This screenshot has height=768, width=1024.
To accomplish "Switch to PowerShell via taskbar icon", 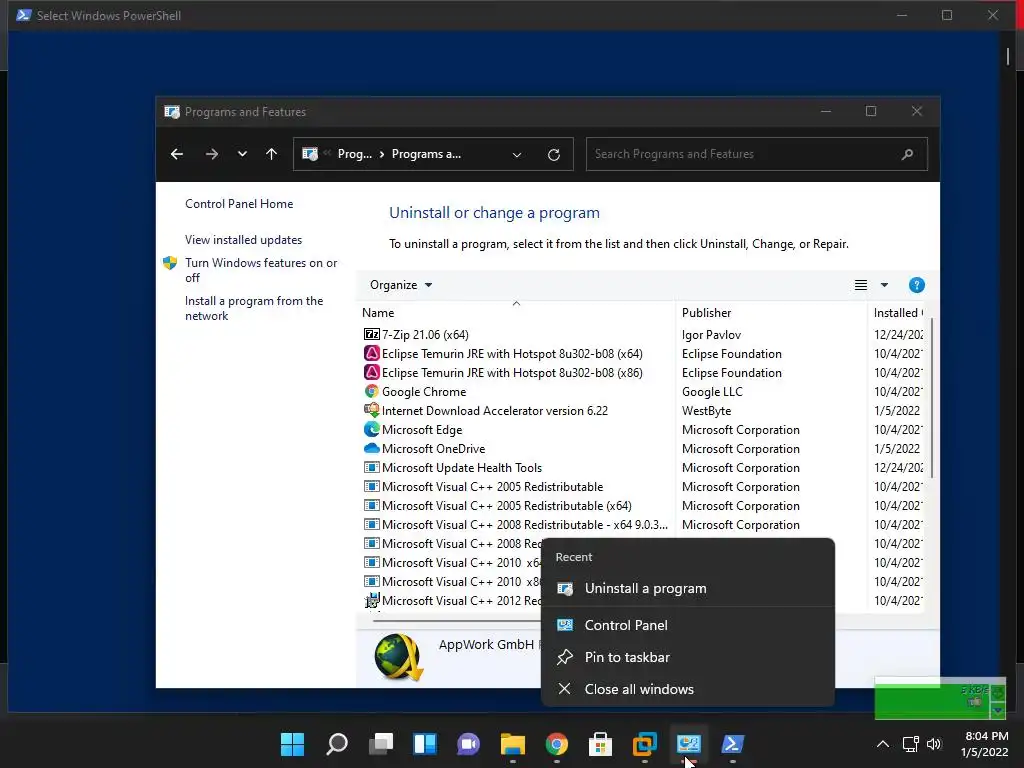I will [732, 744].
